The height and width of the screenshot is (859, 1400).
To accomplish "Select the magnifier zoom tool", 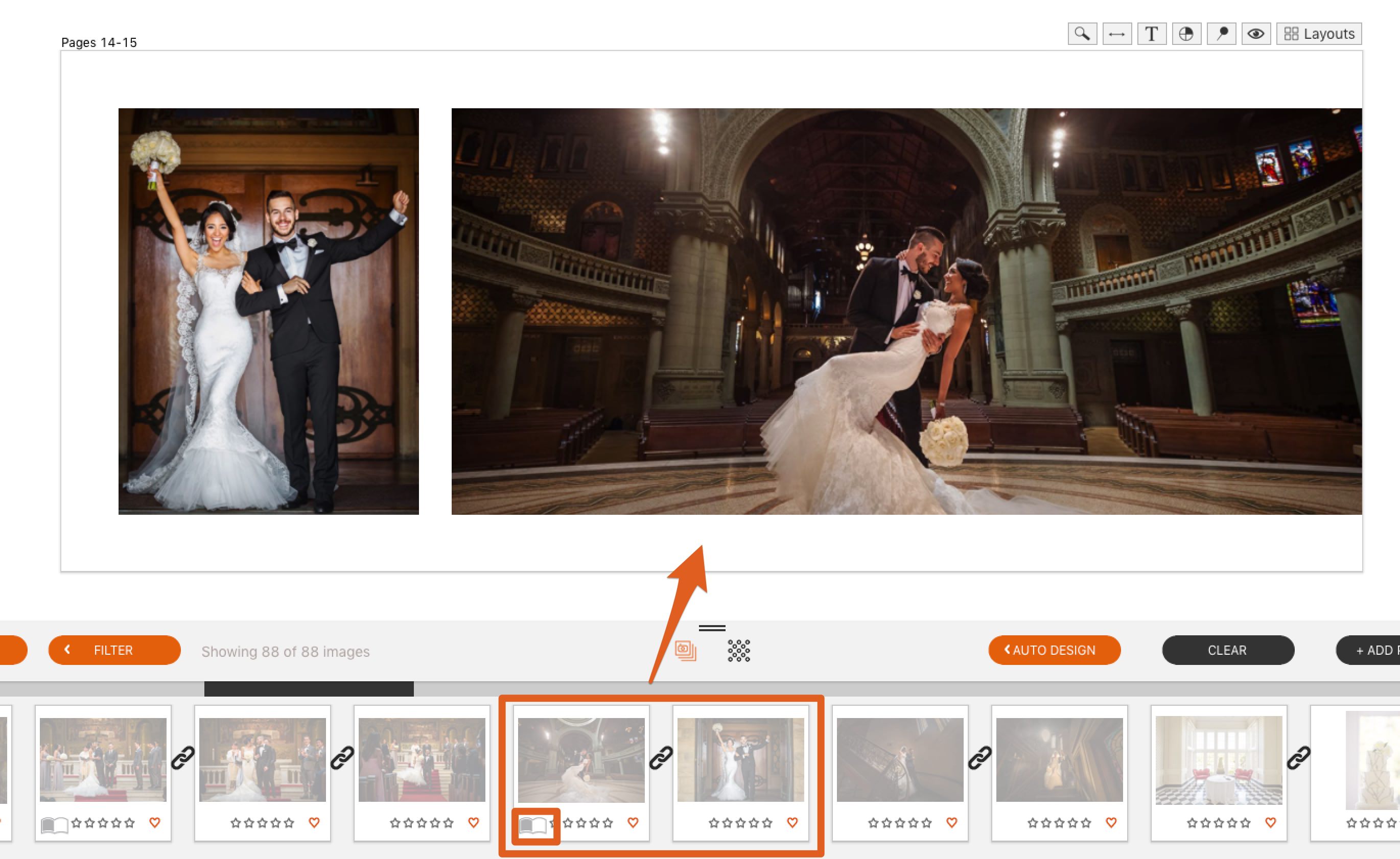I will pyautogui.click(x=1082, y=34).
